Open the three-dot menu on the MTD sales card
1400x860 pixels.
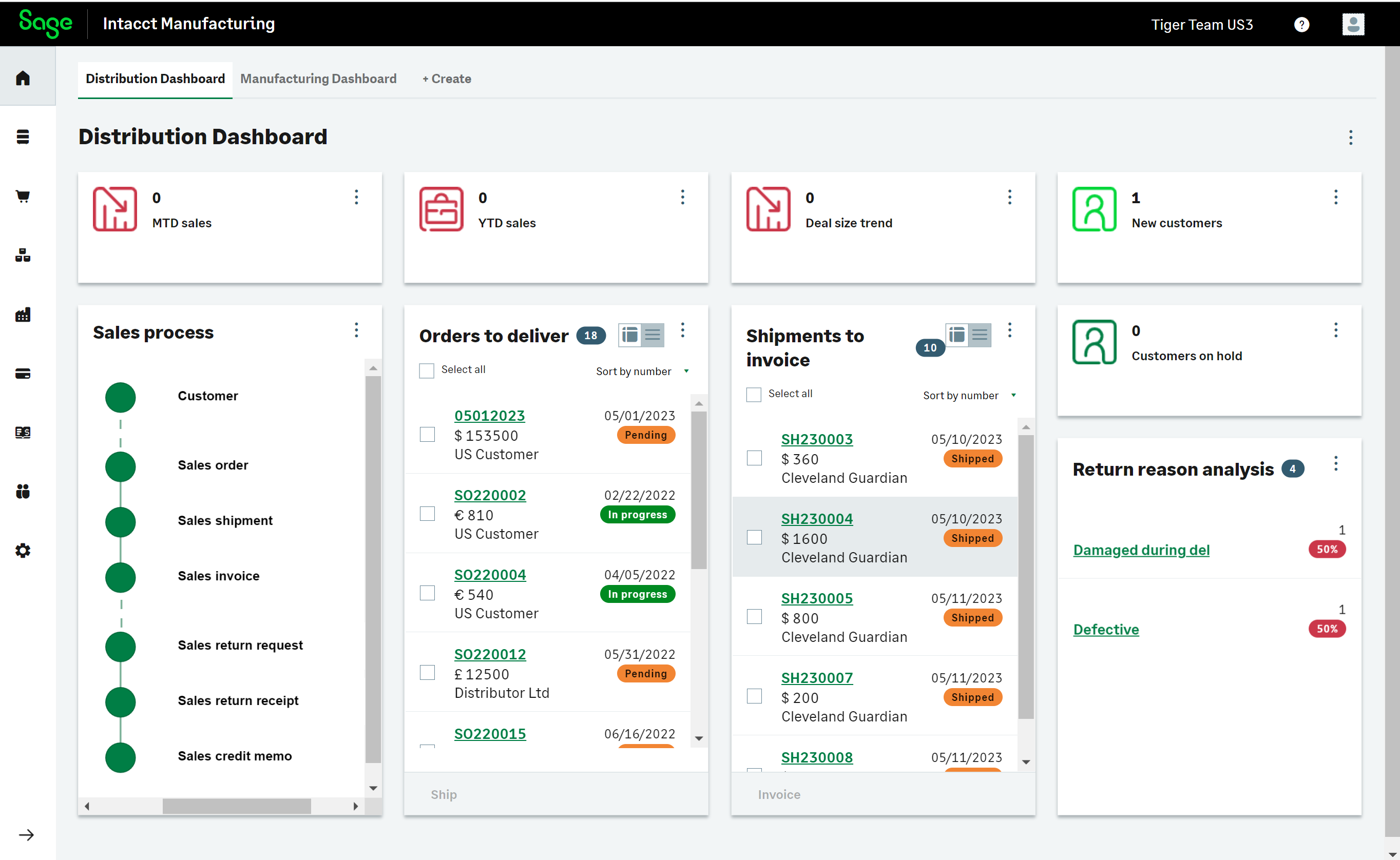(356, 197)
